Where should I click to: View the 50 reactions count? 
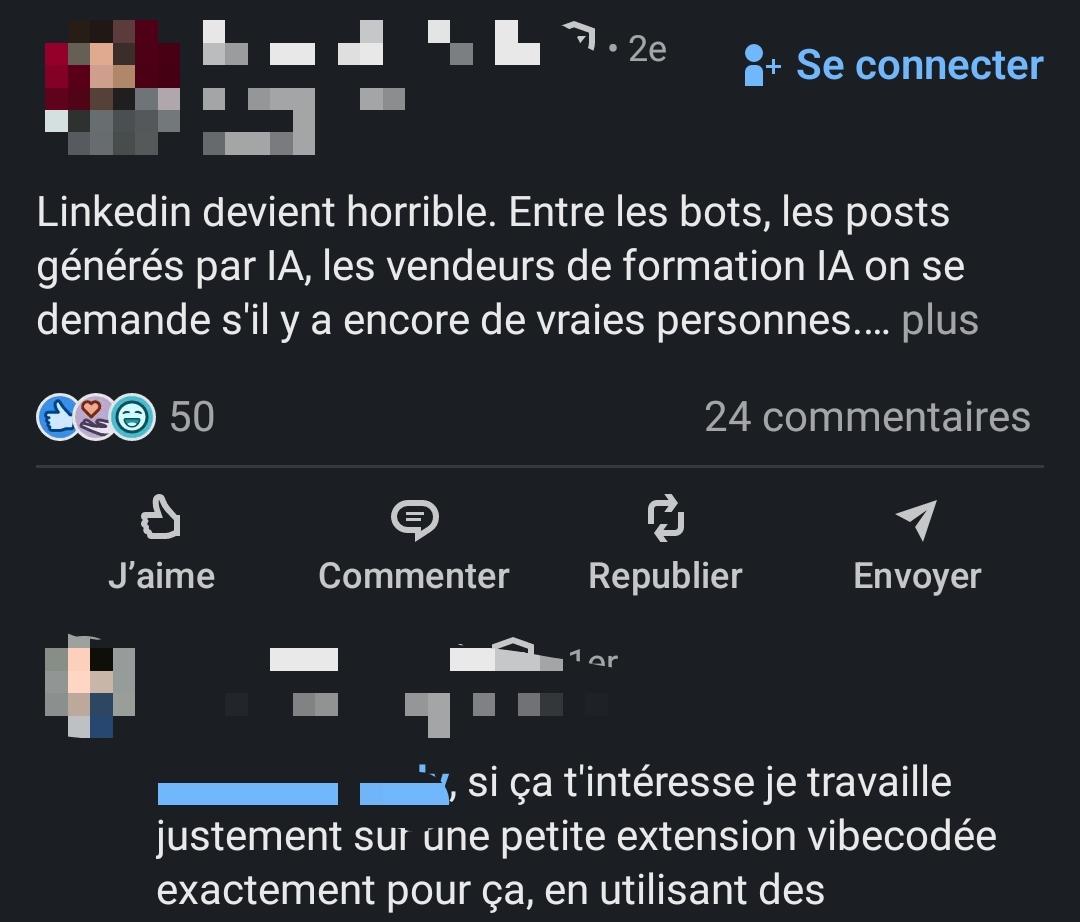point(192,417)
